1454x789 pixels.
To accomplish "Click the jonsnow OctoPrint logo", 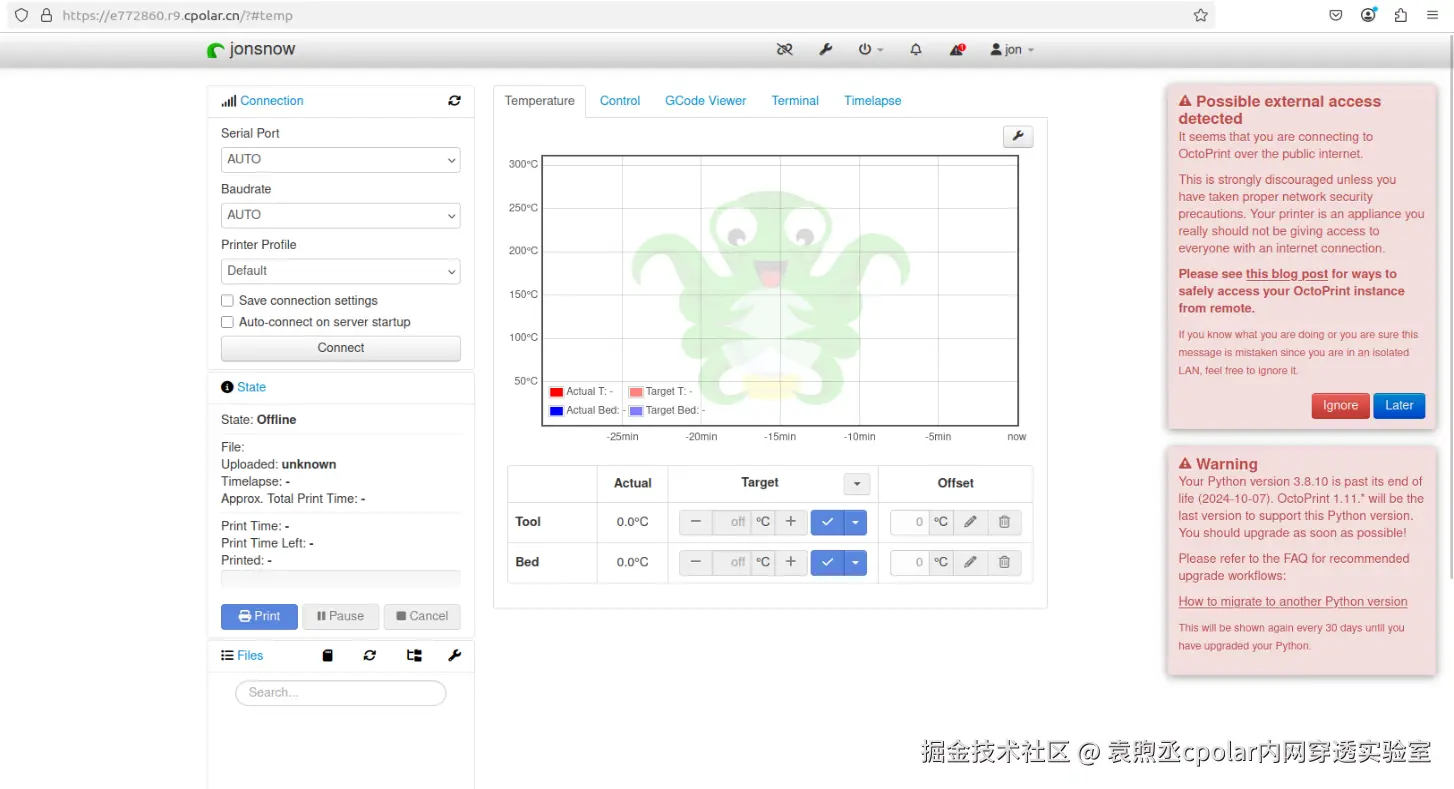I will tap(251, 49).
